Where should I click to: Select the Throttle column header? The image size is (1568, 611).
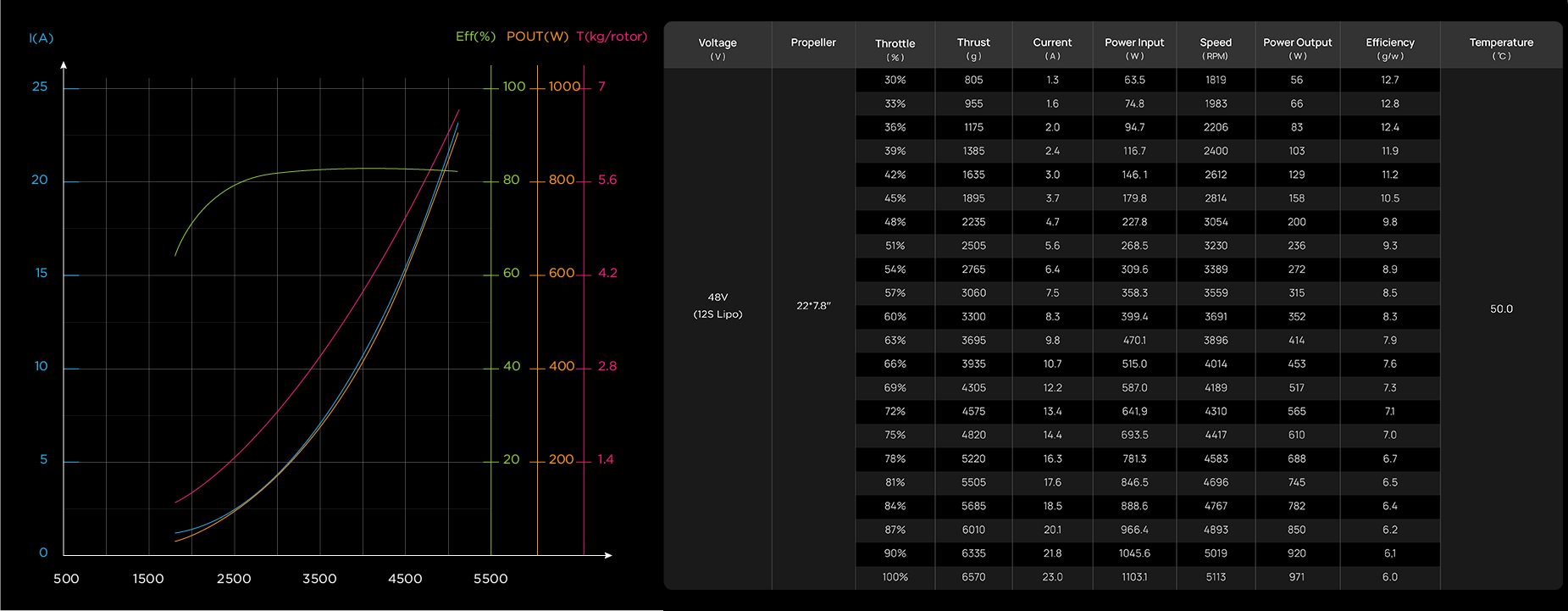coord(895,48)
